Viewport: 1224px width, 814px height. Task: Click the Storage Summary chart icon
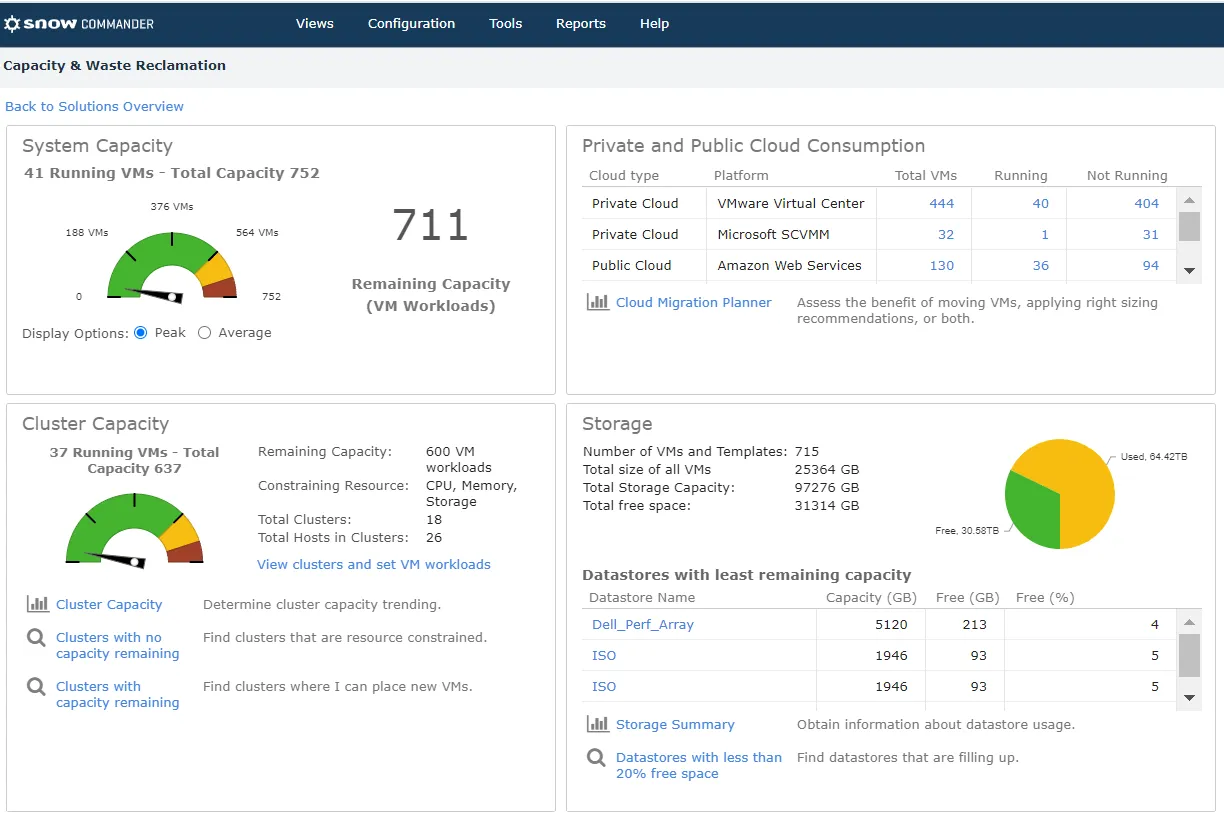(x=598, y=724)
